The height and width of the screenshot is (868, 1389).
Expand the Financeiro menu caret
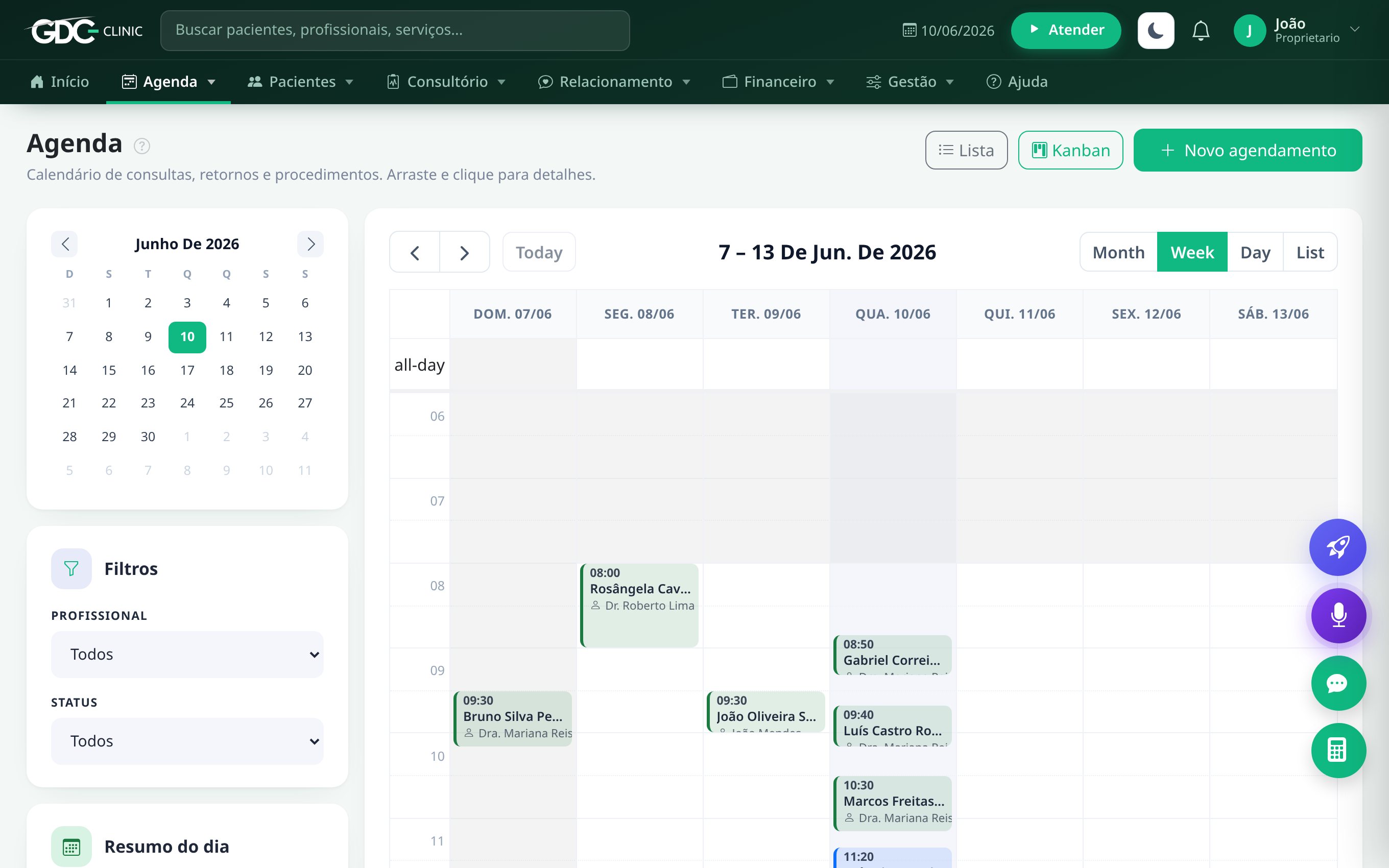pyautogui.click(x=830, y=82)
